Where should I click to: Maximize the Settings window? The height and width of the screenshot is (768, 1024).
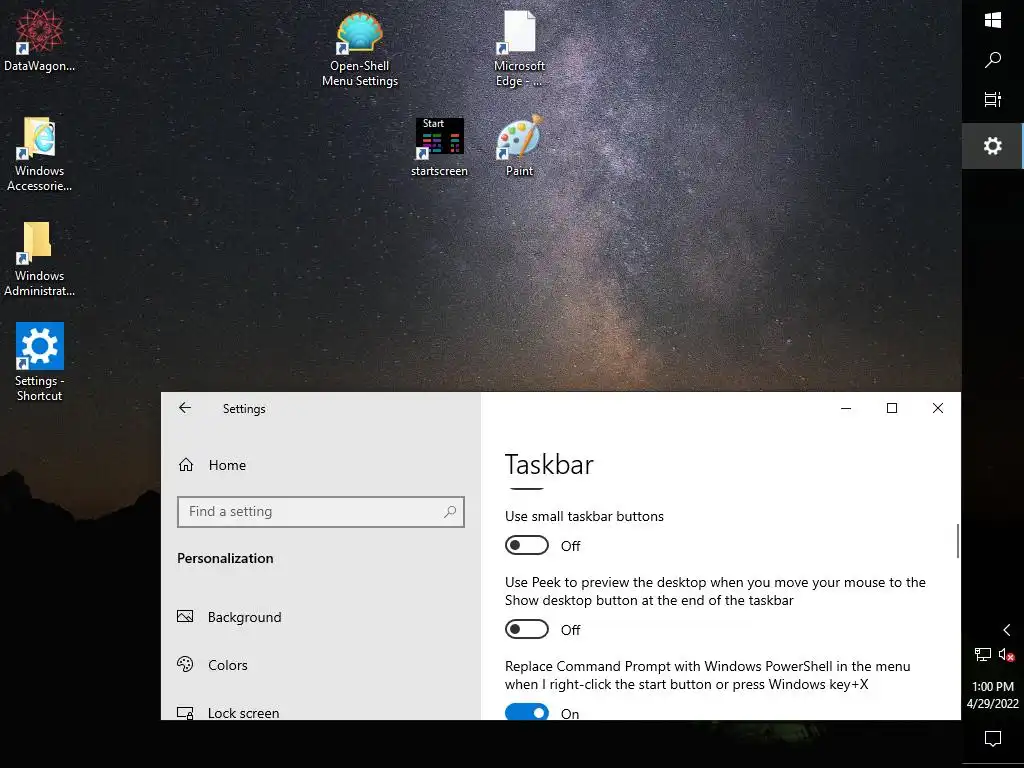click(x=892, y=408)
